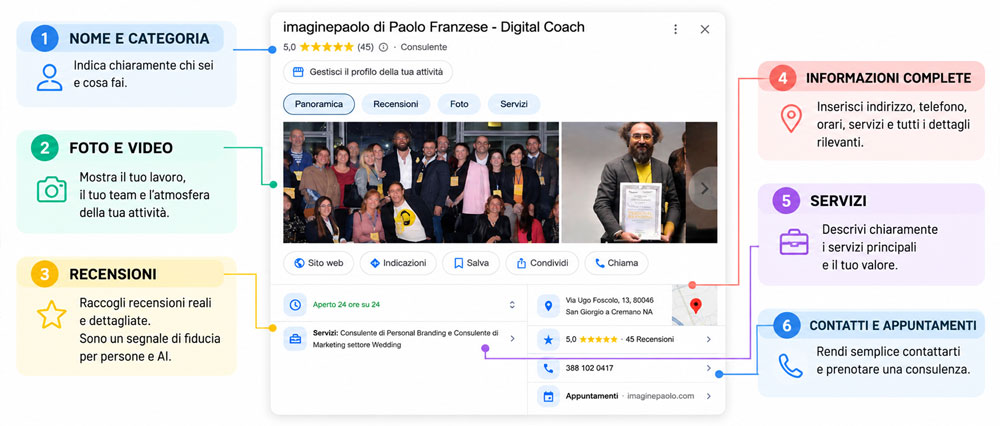Click the Sito web button

pos(318,263)
